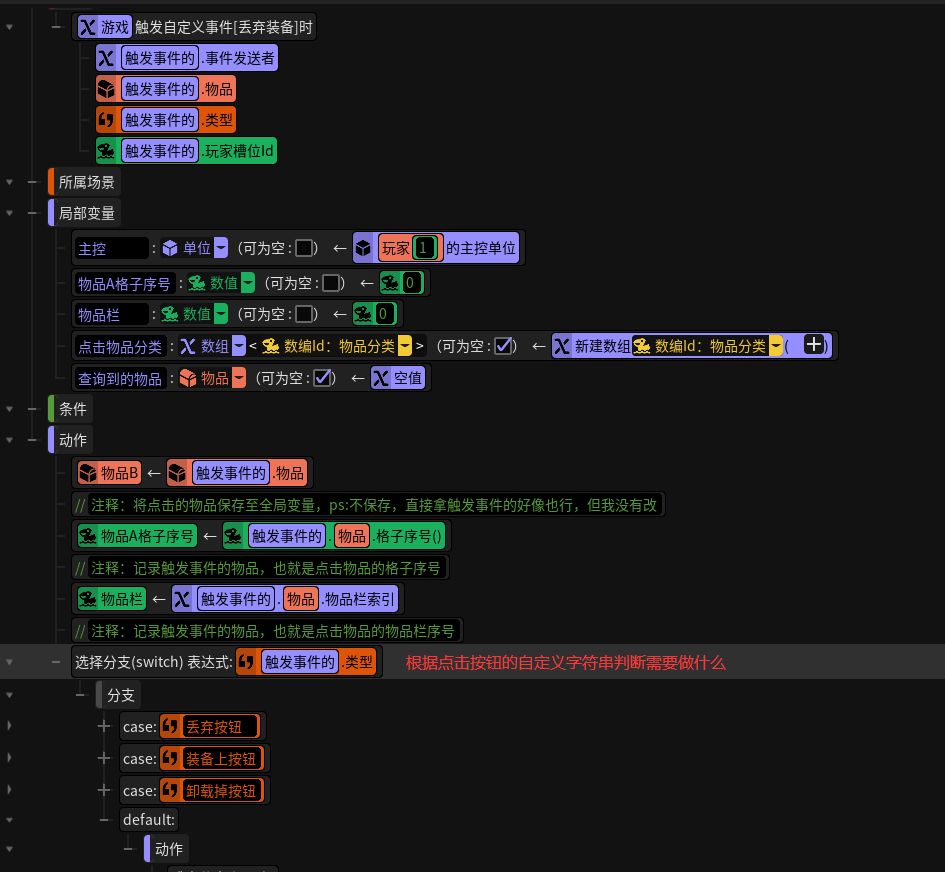The height and width of the screenshot is (872, 945).
Task: Click the 数值 type icon in 物品栏 row
Action: tap(169, 314)
